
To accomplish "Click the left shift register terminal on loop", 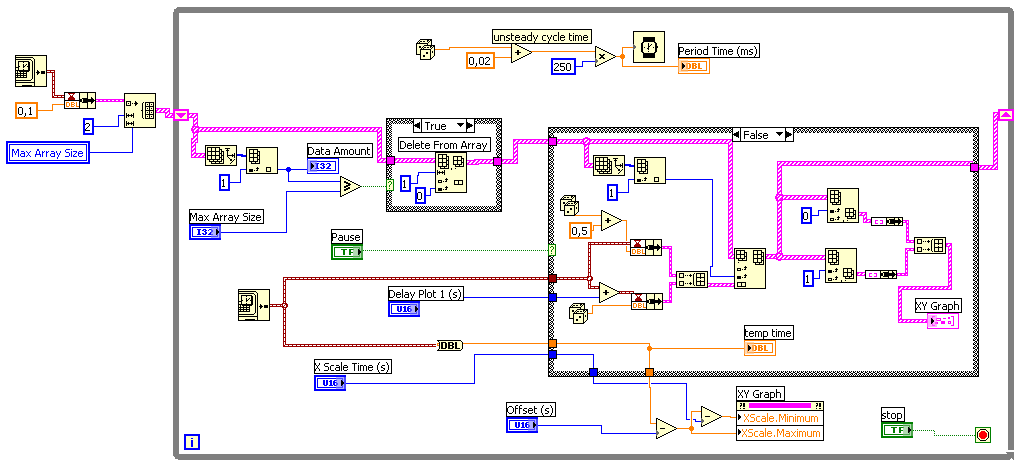I will point(181,115).
